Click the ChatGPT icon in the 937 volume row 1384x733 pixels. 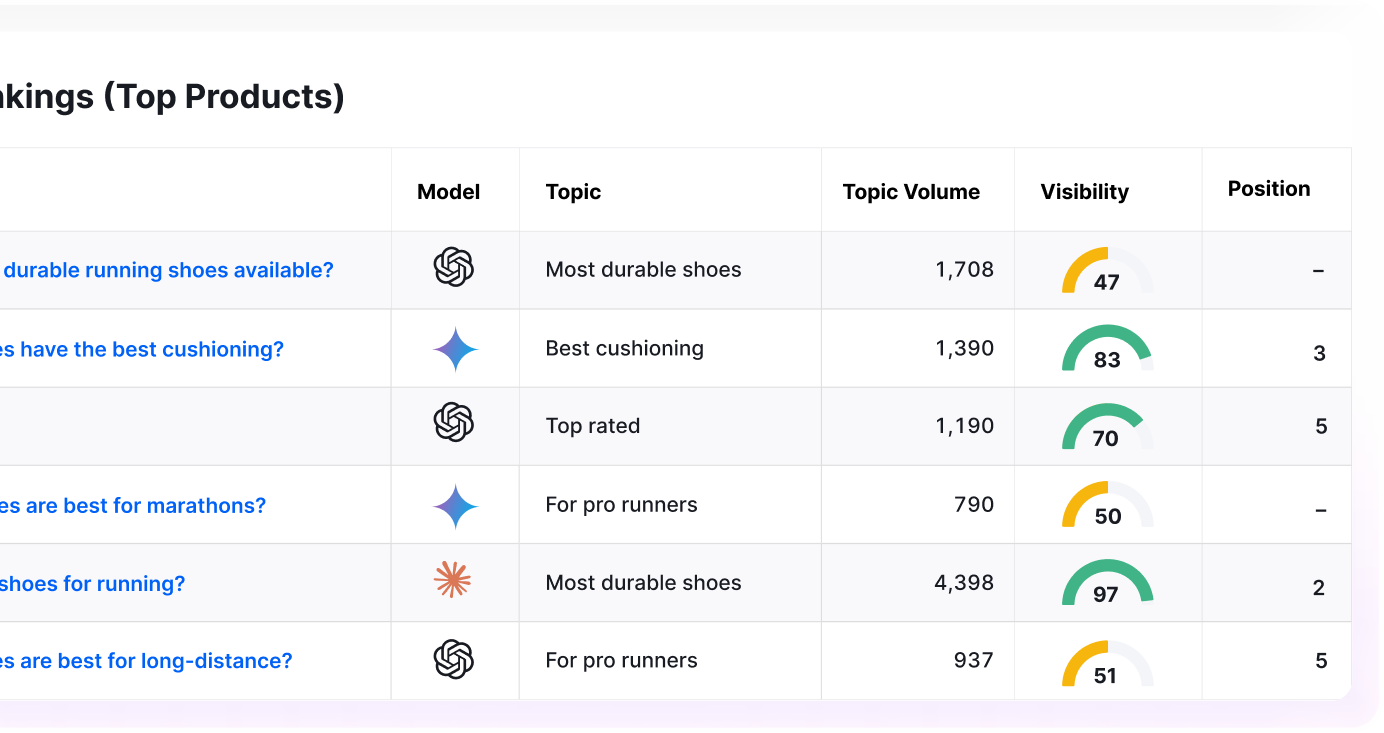453,660
